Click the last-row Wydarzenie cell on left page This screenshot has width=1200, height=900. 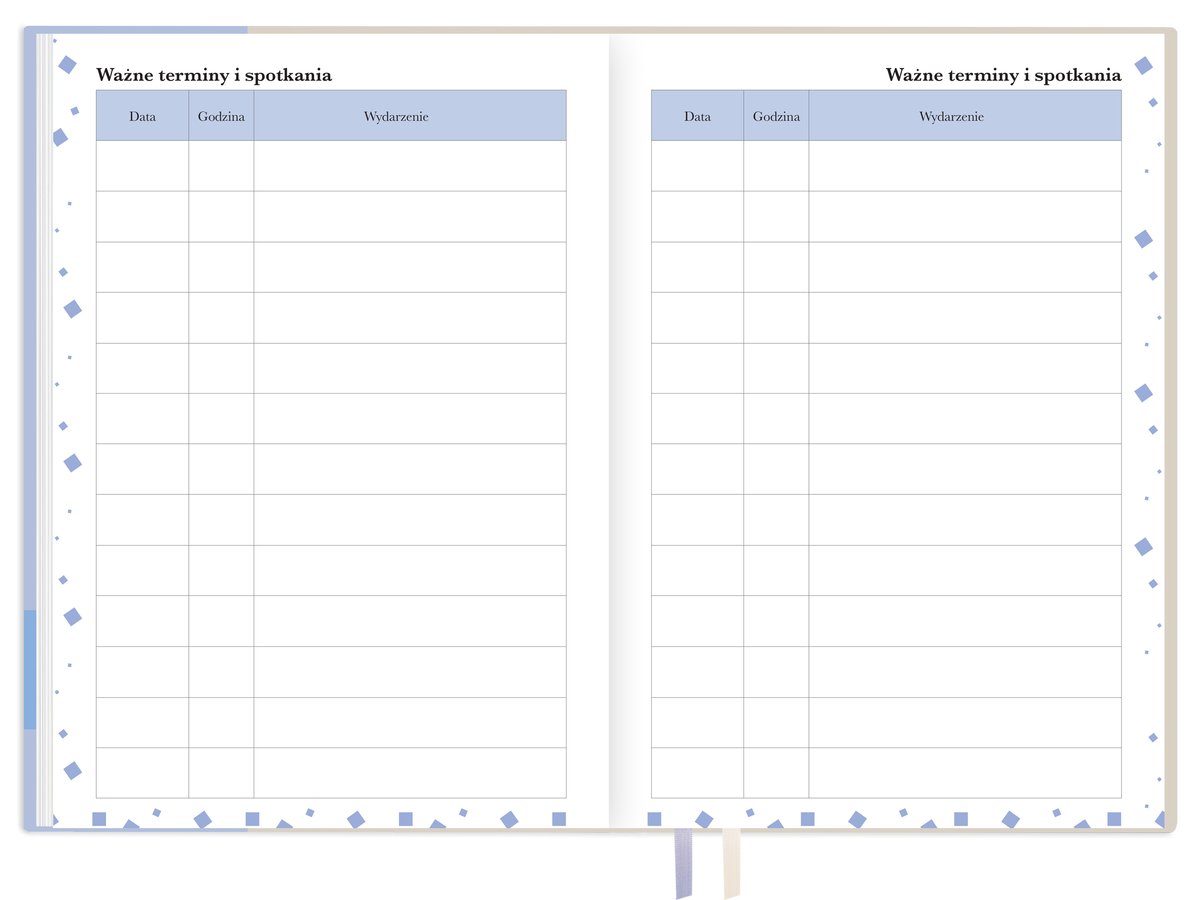pyautogui.click(x=409, y=773)
